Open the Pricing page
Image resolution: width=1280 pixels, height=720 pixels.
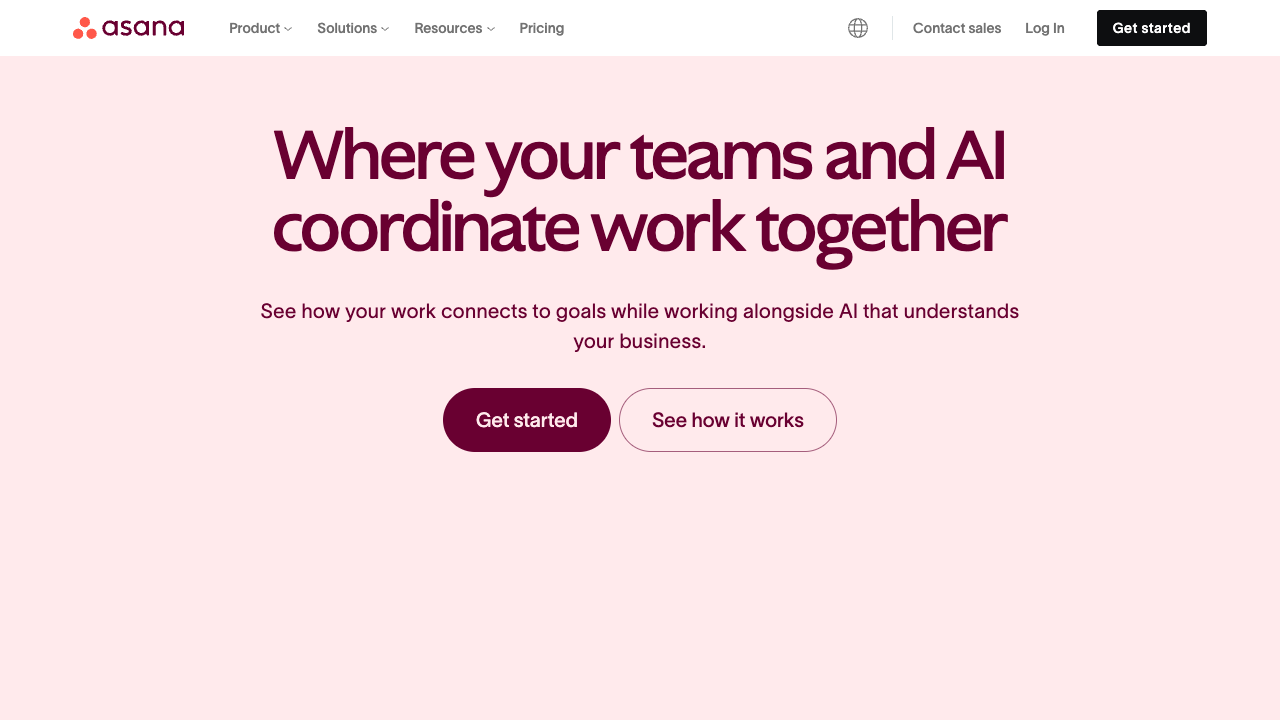[x=541, y=28]
